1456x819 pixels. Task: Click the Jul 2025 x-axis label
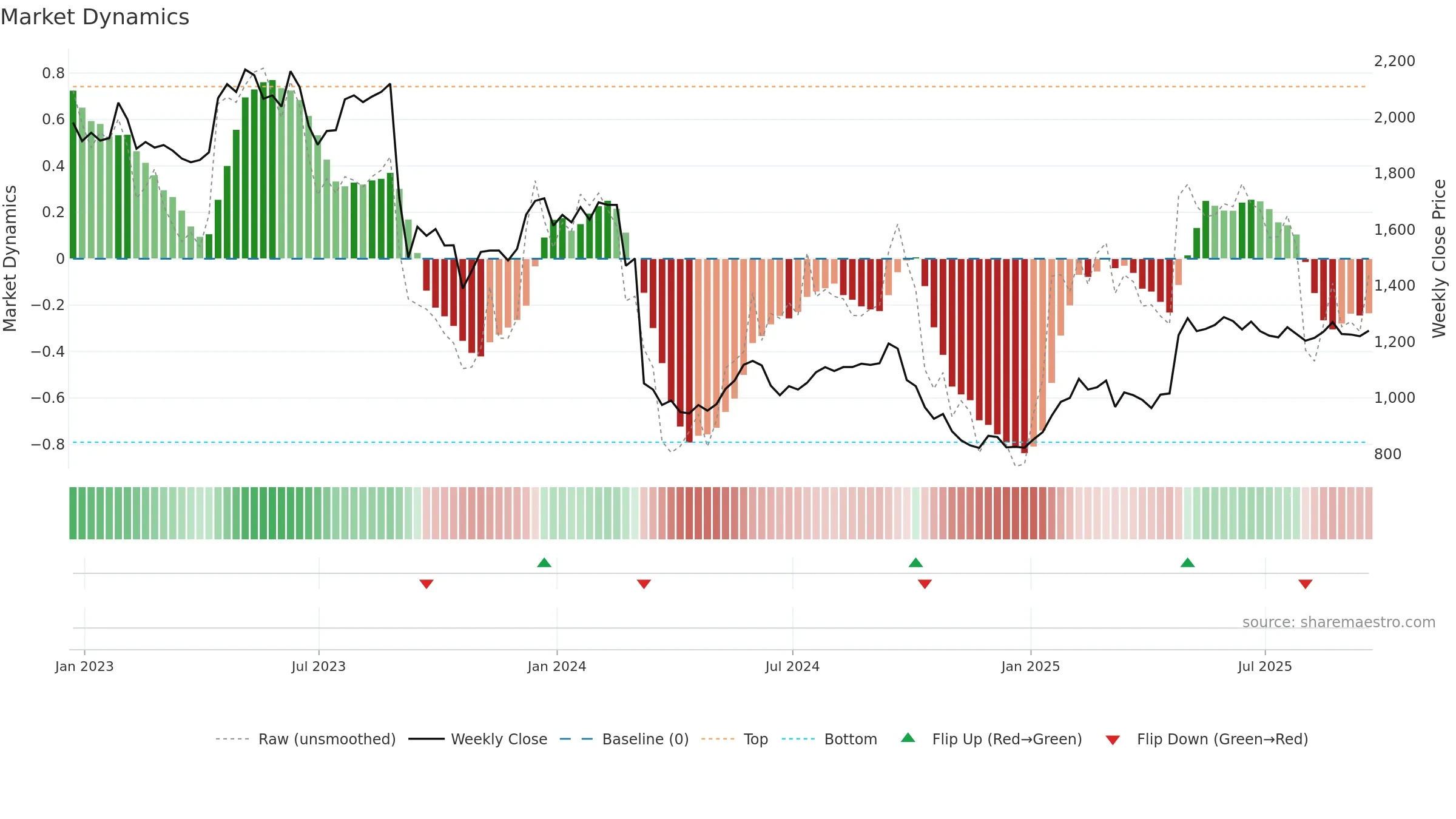tap(1265, 666)
